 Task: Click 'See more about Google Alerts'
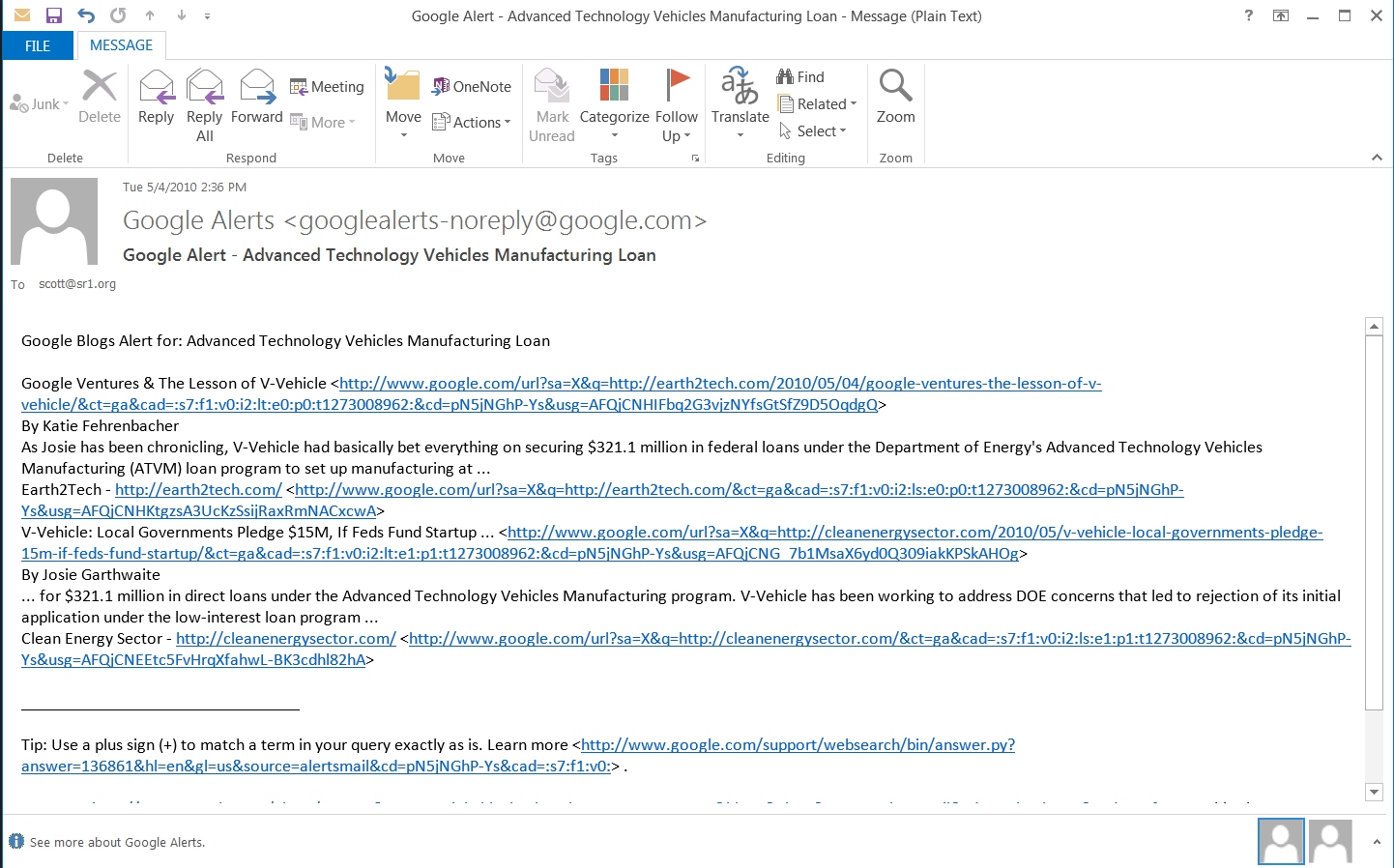point(117,843)
